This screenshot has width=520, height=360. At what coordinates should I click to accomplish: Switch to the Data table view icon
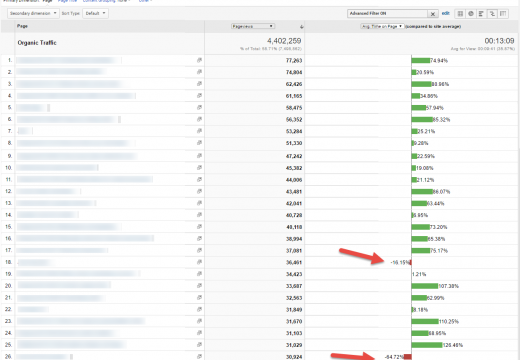coord(460,14)
